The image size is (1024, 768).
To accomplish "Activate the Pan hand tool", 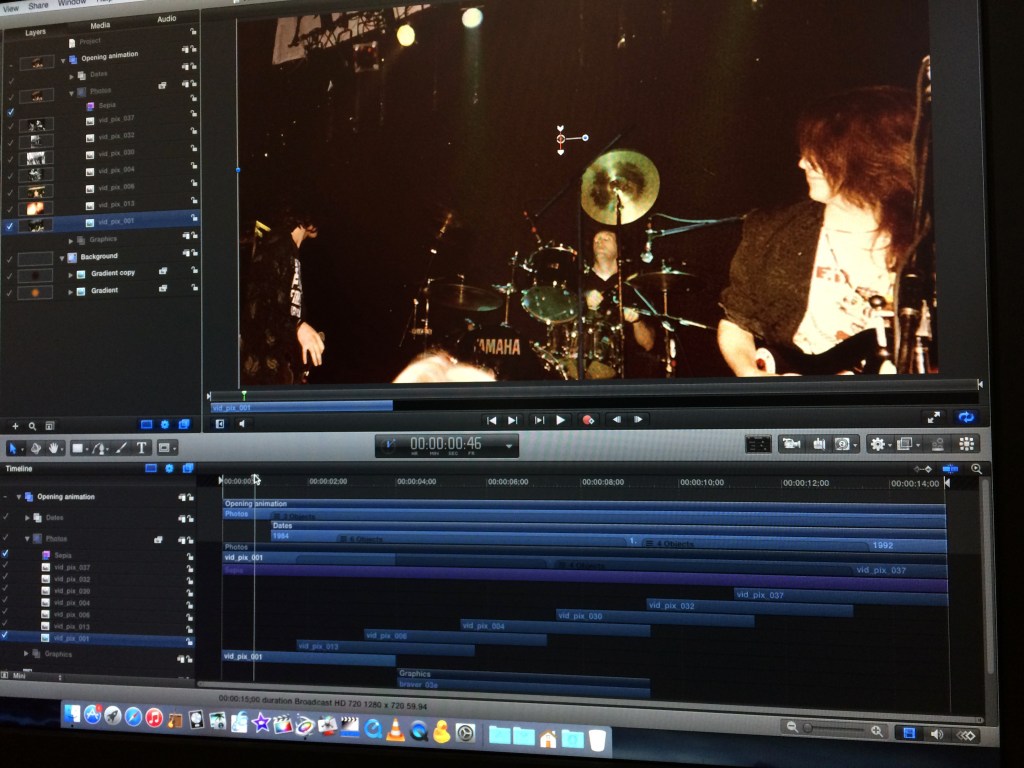I will (53, 448).
